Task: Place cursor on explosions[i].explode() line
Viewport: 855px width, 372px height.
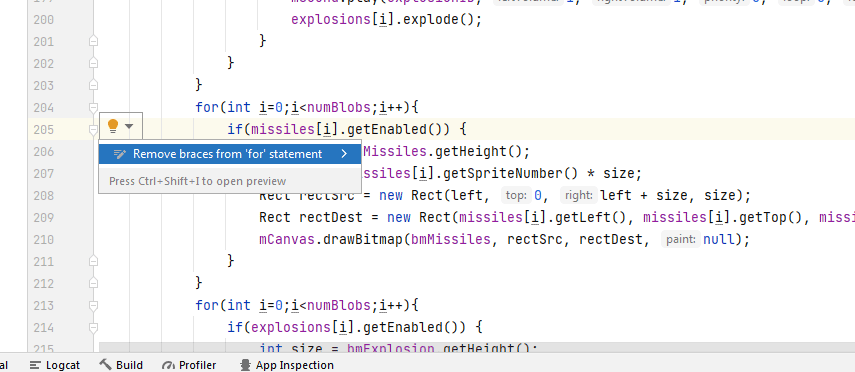Action: [x=386, y=20]
